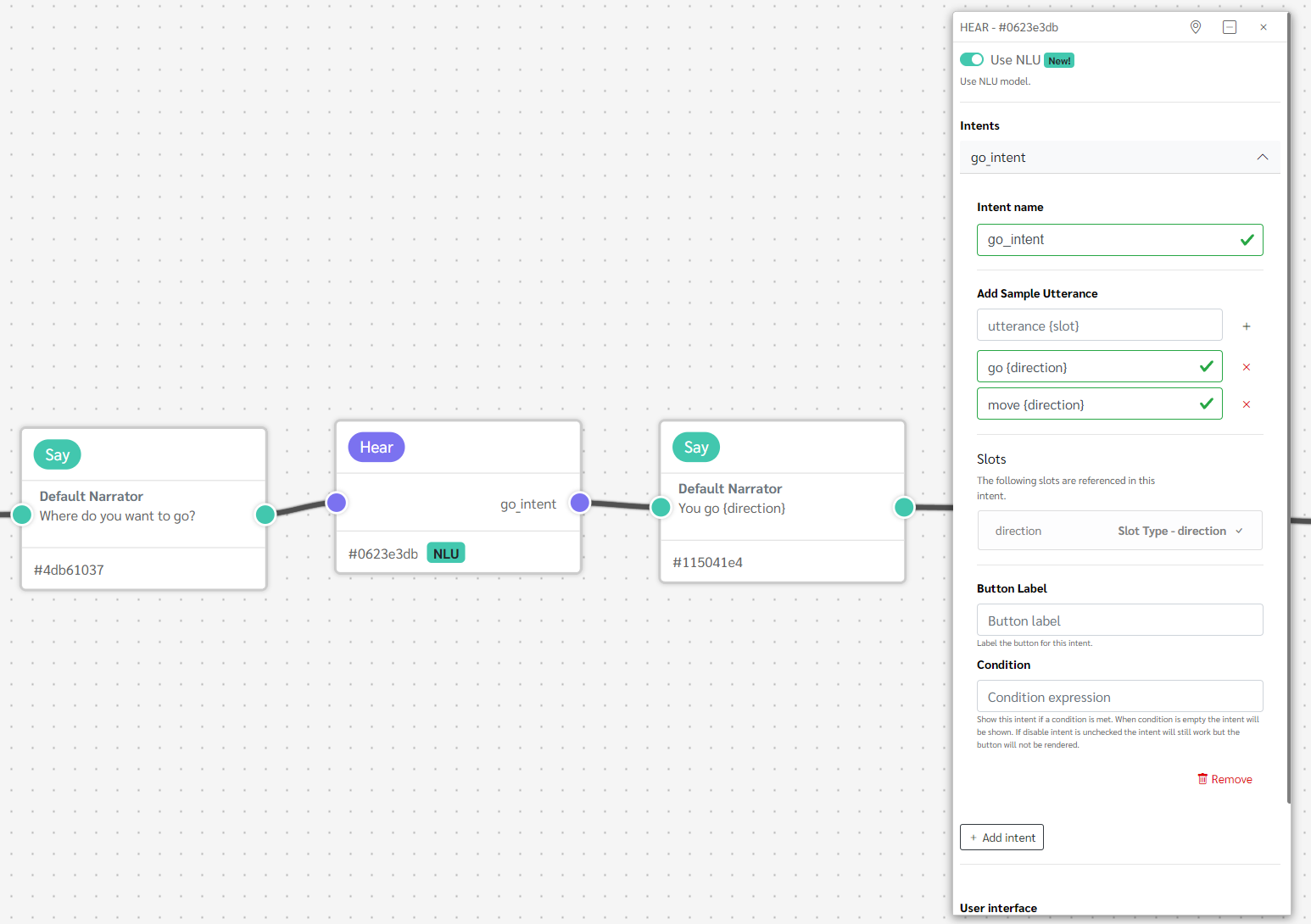Viewport: 1311px width, 924px height.
Task: Toggle the Use NLU switch off
Action: click(972, 59)
